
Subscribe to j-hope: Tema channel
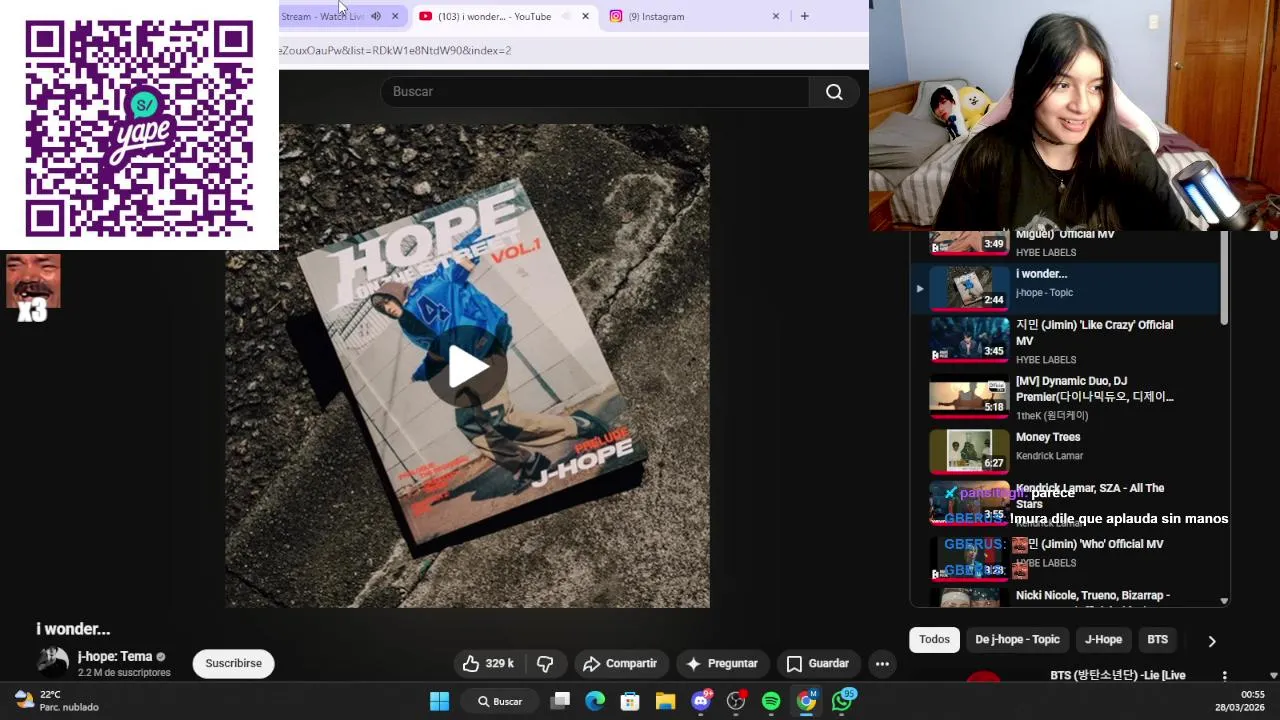233,663
